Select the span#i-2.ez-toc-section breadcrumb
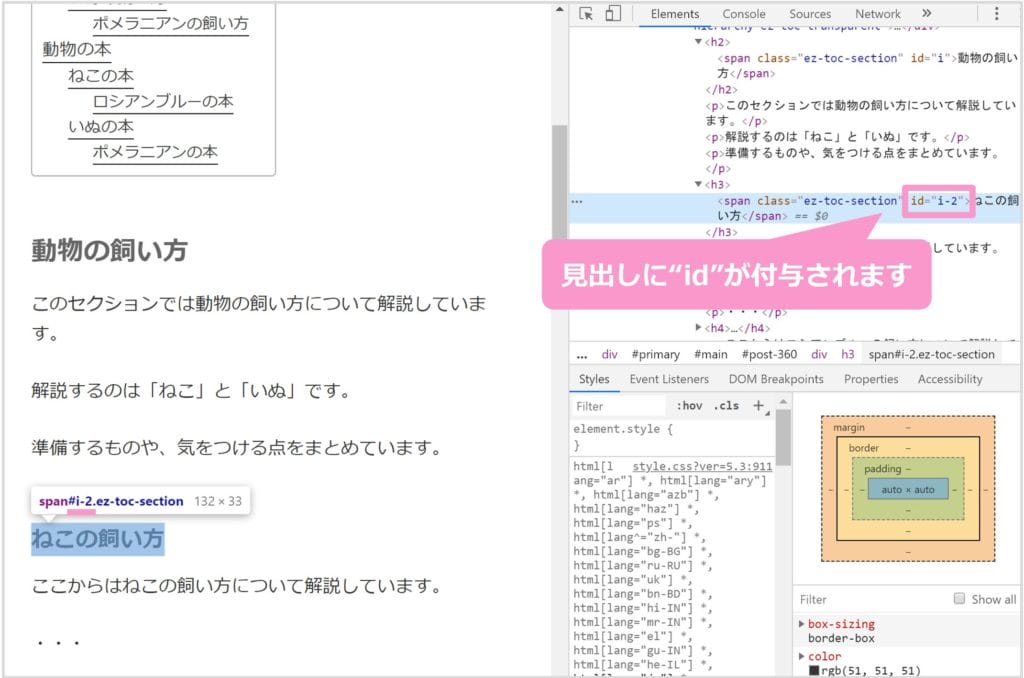 point(931,355)
